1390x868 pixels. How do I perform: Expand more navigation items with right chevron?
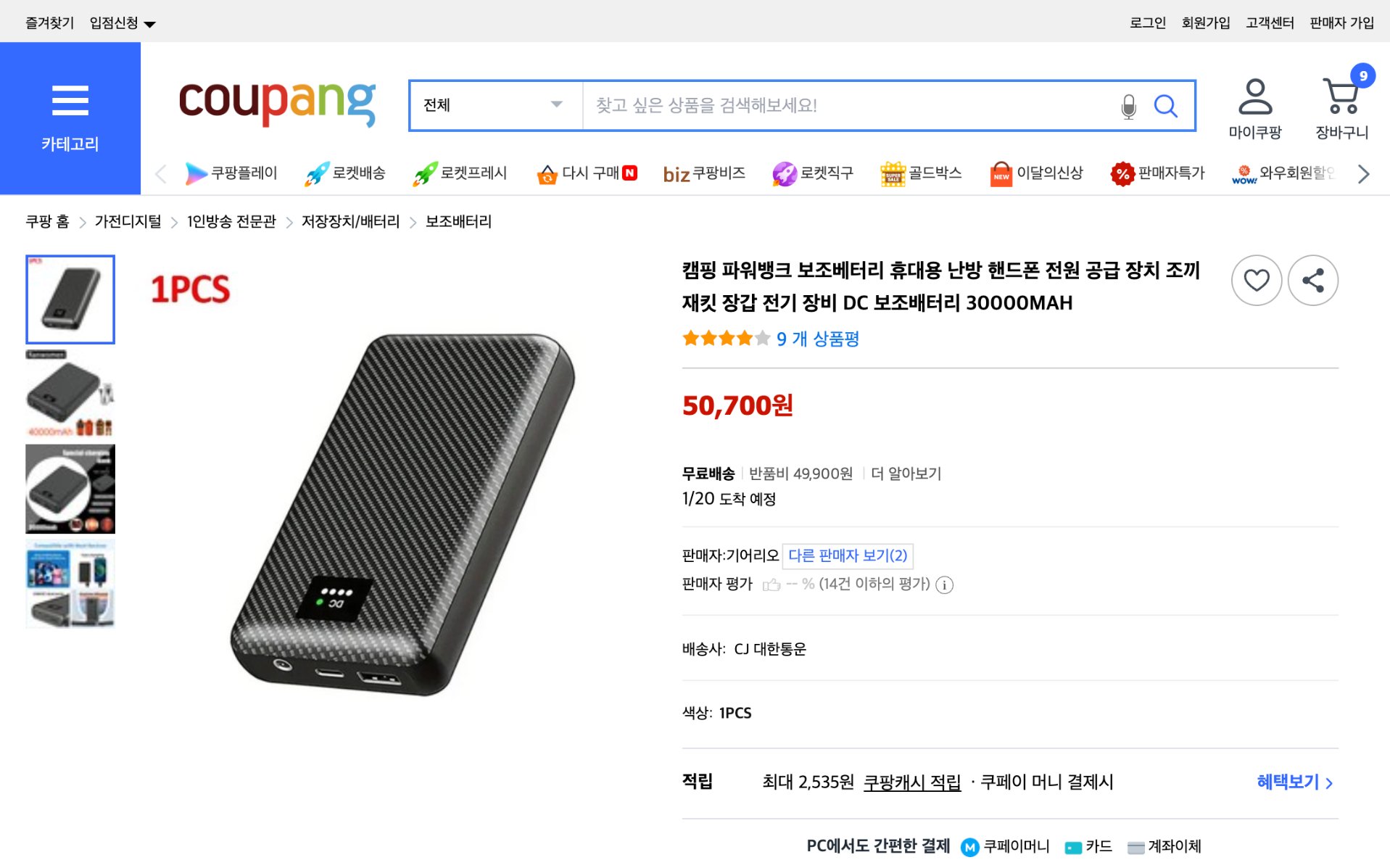1364,173
